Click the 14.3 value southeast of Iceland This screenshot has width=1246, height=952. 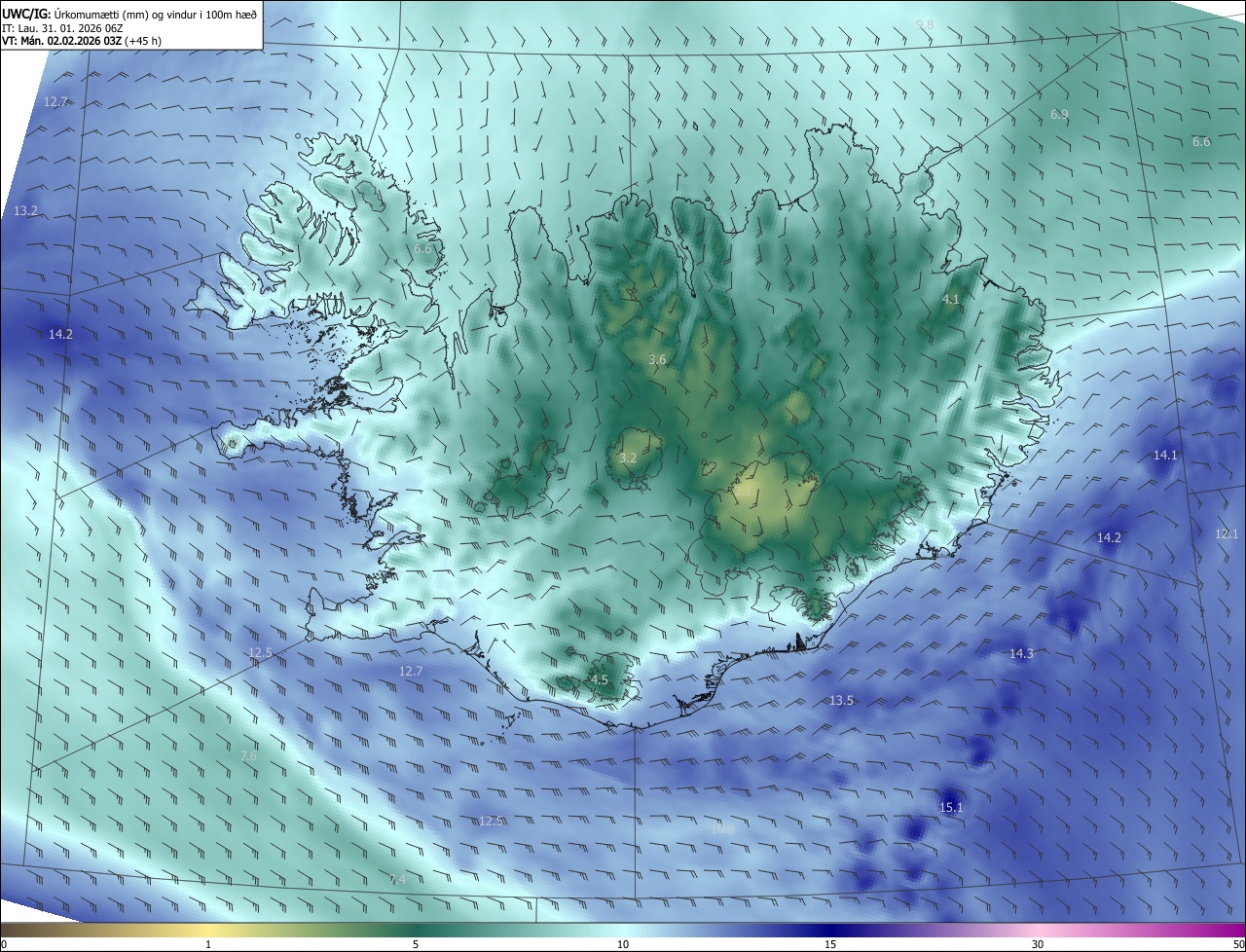point(1021,654)
